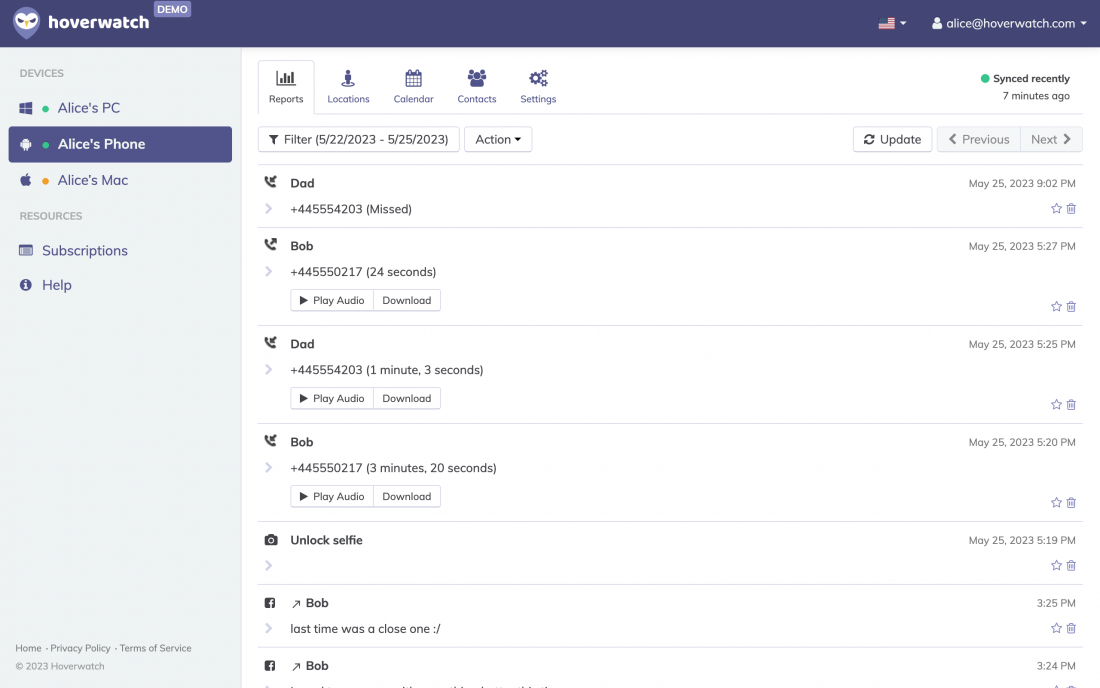Click the call icon of Bob's 5:27 PM entry
This screenshot has height=688, width=1100.
coord(271,245)
